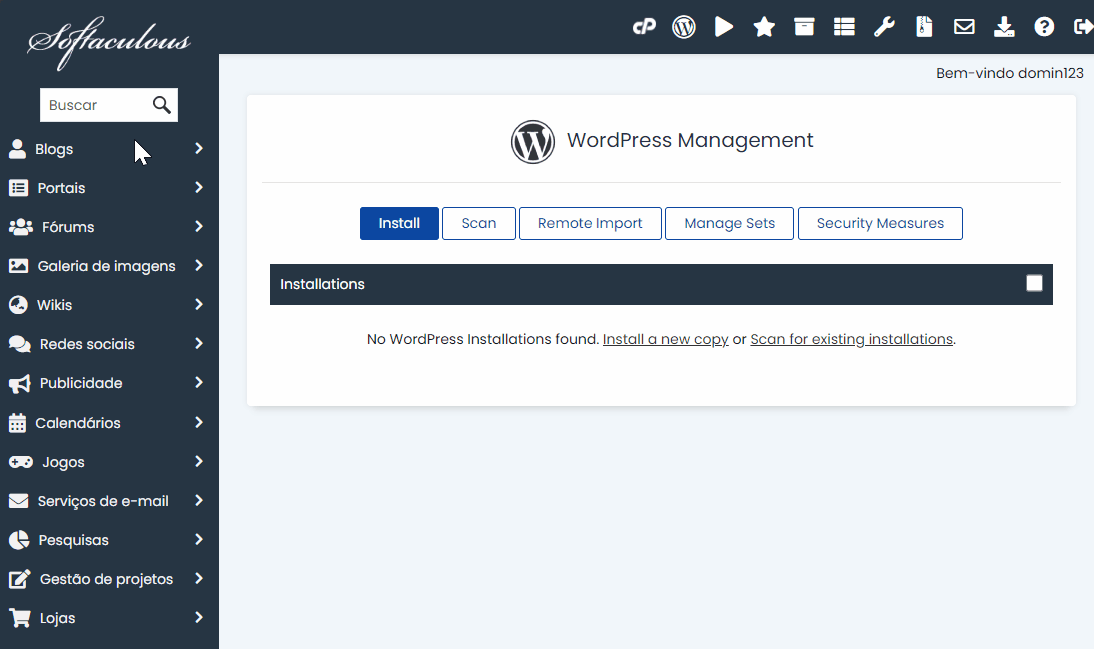Click the Fóruns people icon
1094x649 pixels.
21,227
